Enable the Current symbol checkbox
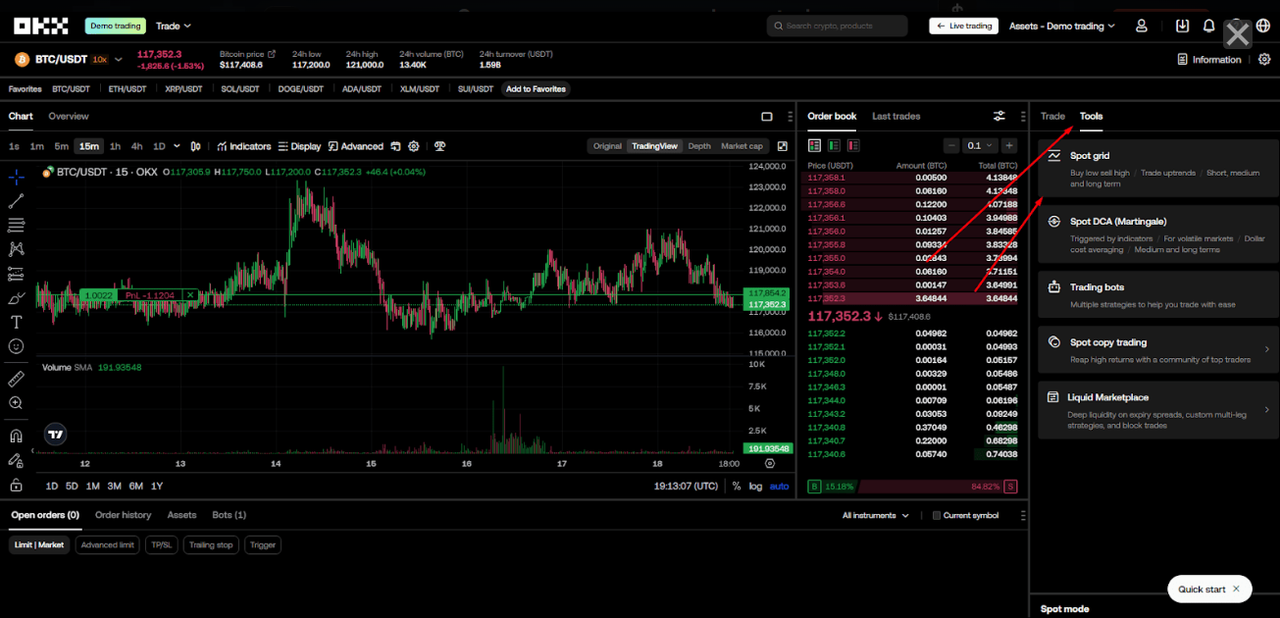Screen dimensions: 1280x618 pos(936,516)
